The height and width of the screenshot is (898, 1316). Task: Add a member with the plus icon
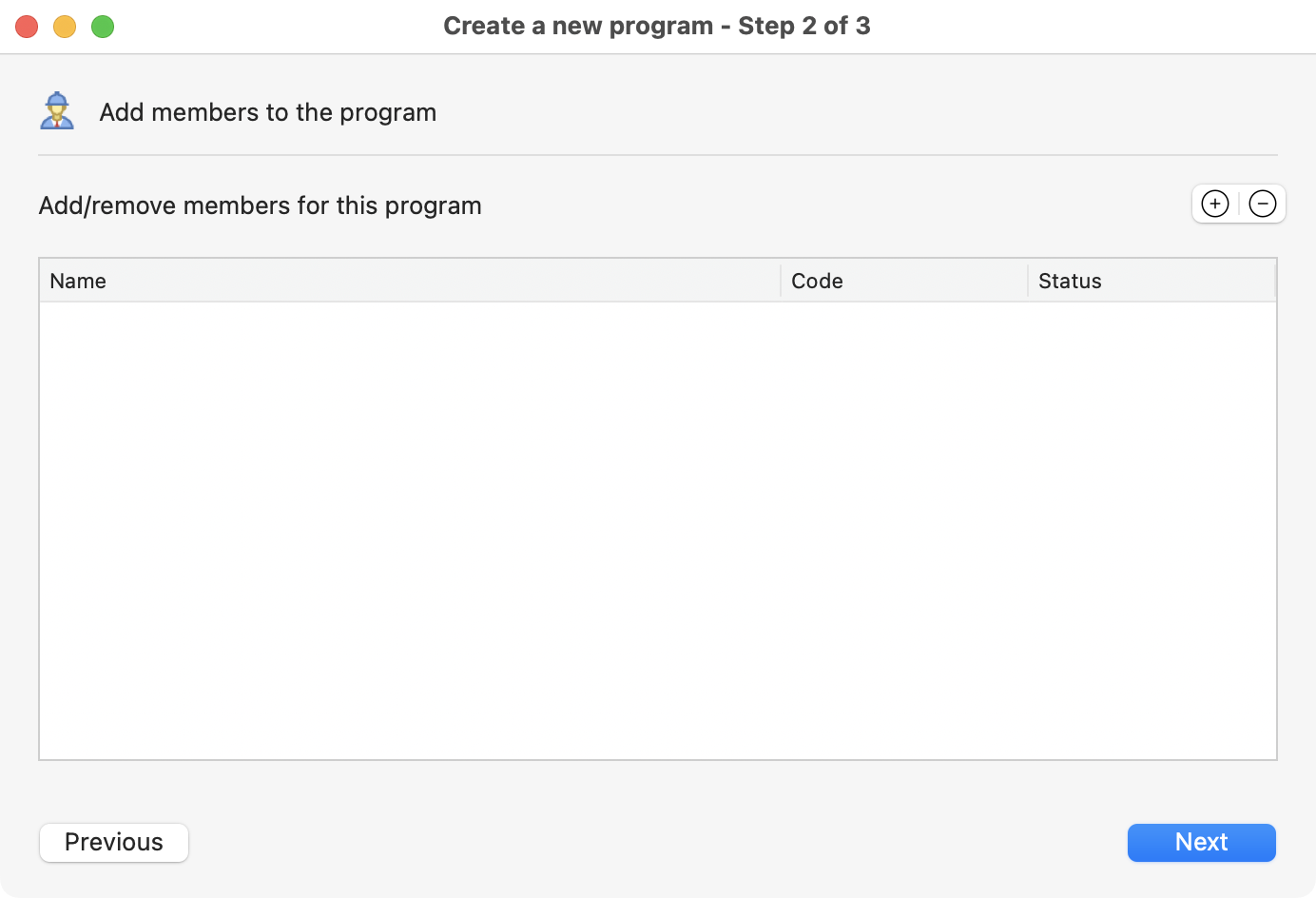[1215, 204]
